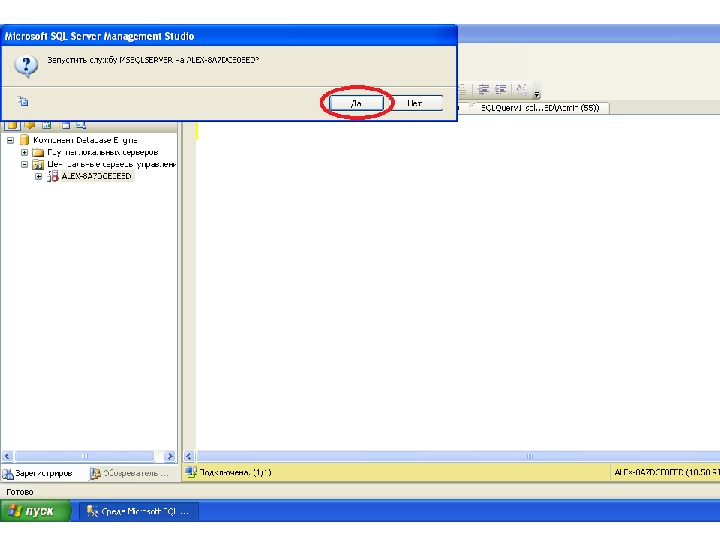Image resolution: width=720 pixels, height=540 pixels.
Task: Select Центральные серверы управления tree item
Action: (112, 164)
